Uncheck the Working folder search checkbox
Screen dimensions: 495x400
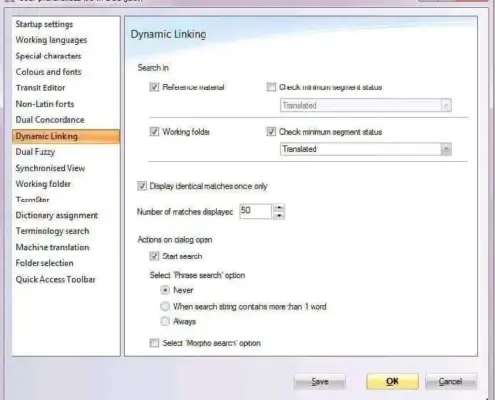point(154,132)
